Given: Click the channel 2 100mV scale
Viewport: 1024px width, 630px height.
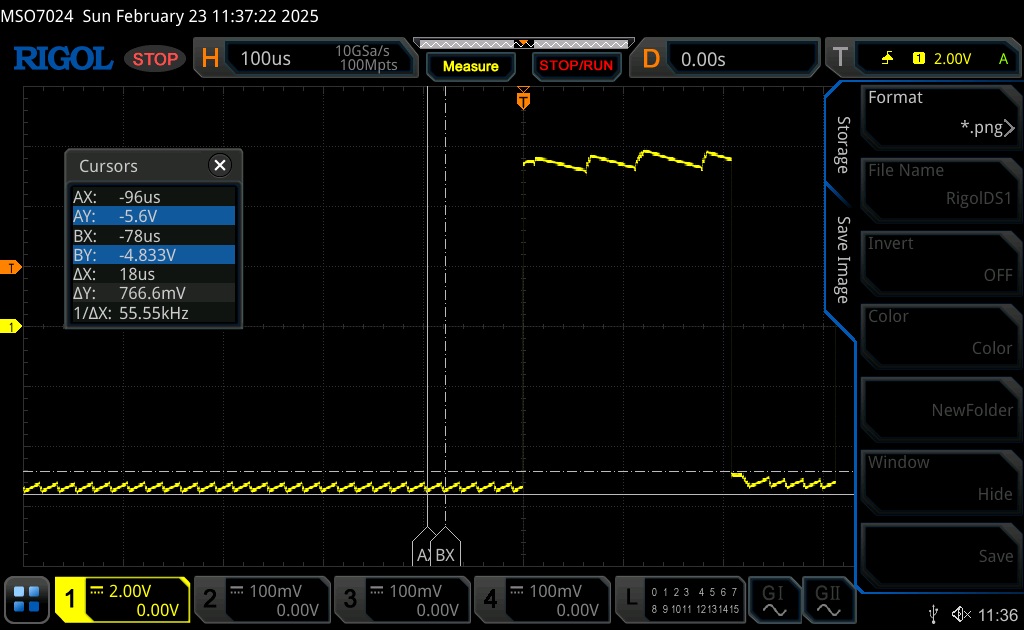Looking at the screenshot, I should (276, 591).
